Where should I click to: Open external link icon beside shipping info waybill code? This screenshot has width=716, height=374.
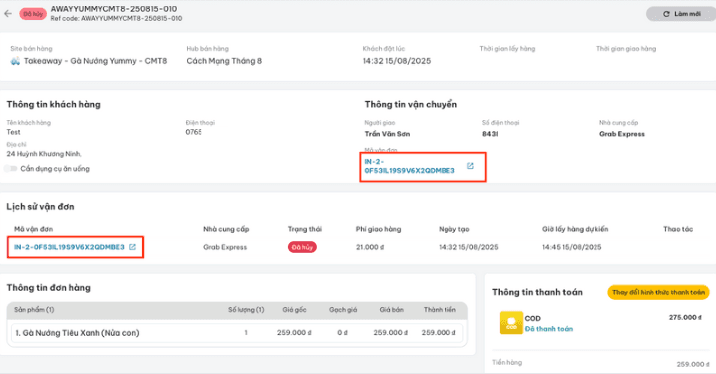coord(470,166)
